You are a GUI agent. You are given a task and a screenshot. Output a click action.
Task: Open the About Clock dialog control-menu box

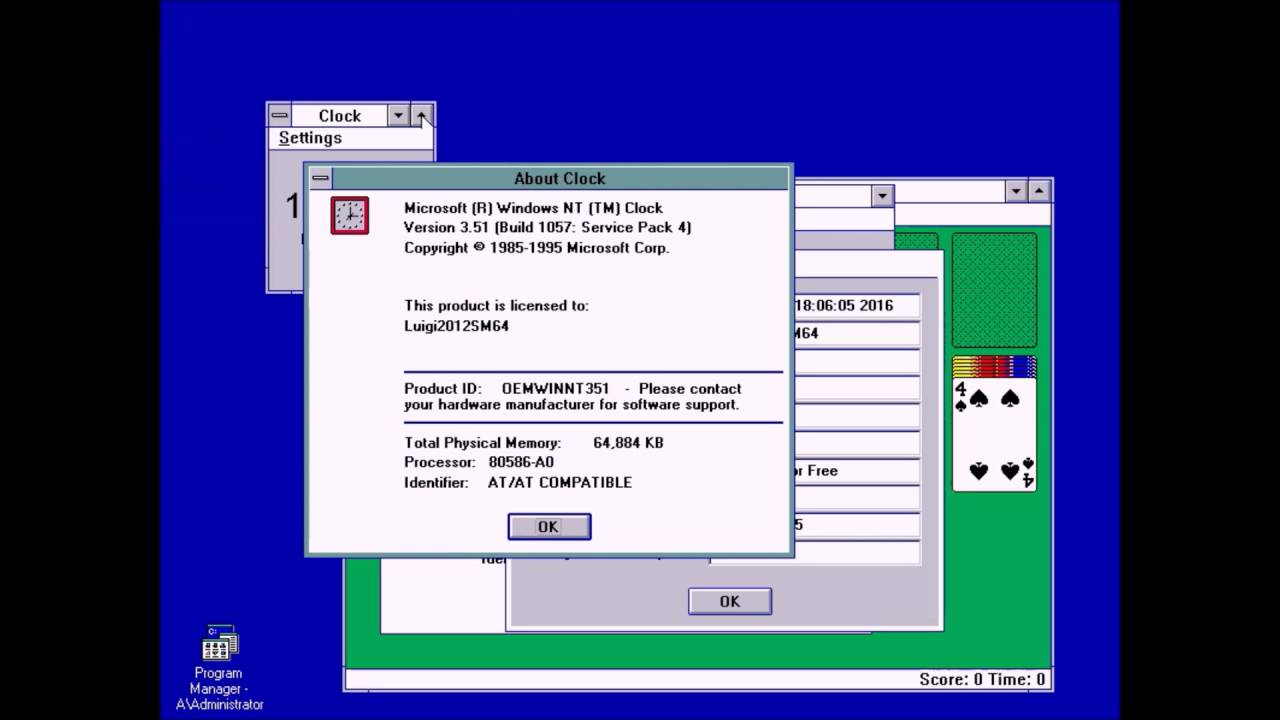pyautogui.click(x=320, y=178)
